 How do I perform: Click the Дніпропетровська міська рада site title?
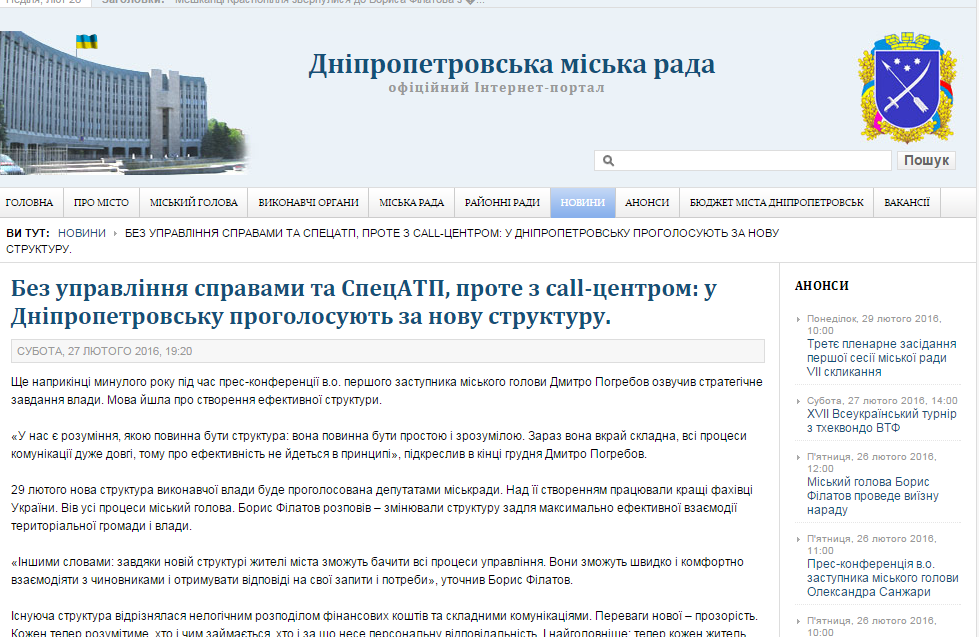[511, 65]
